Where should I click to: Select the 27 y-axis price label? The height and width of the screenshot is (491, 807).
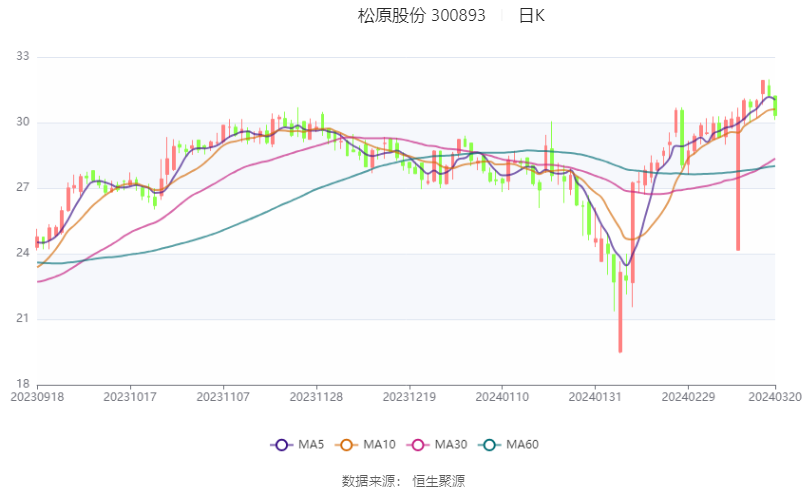(x=23, y=187)
